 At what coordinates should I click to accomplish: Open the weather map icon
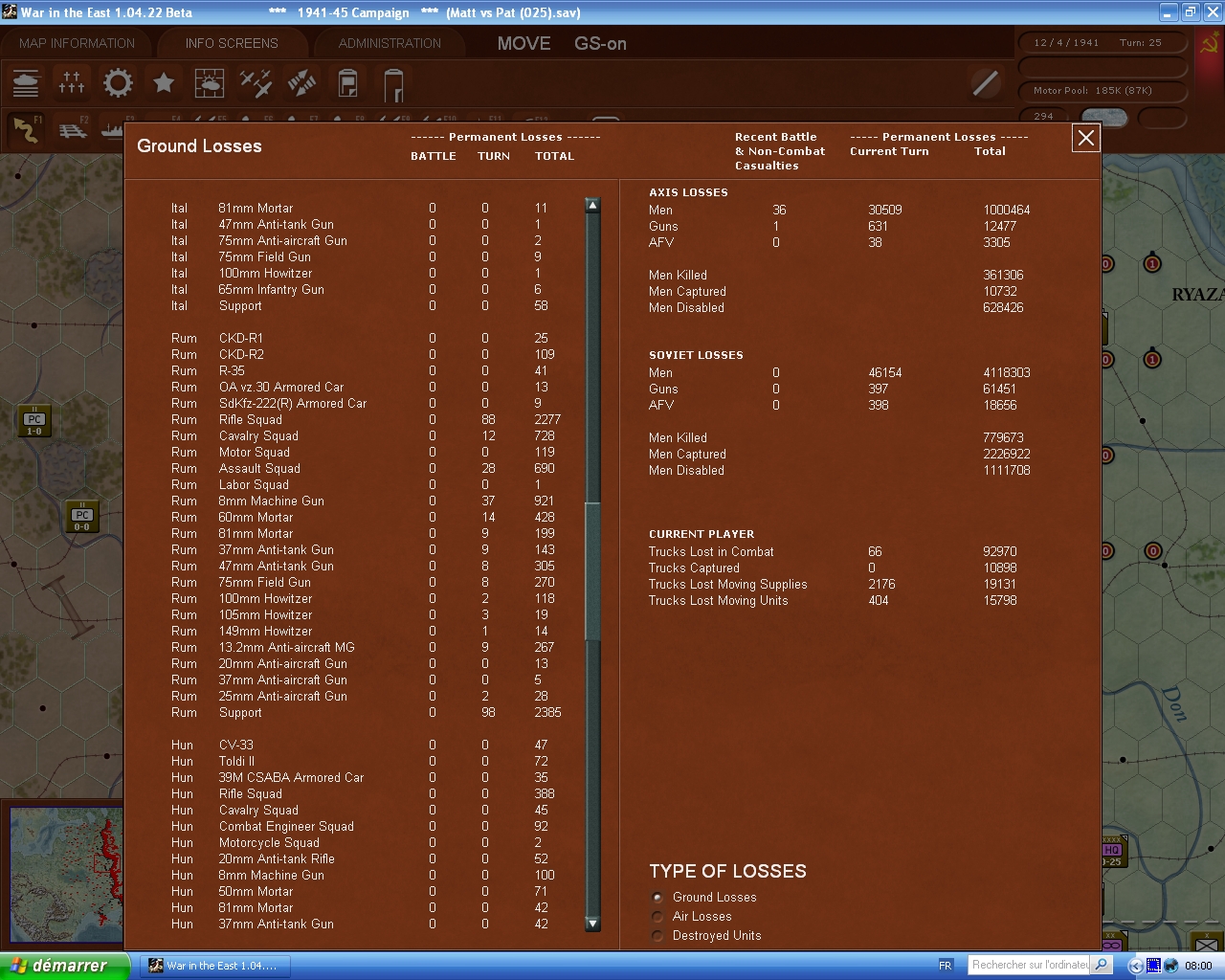[x=210, y=83]
